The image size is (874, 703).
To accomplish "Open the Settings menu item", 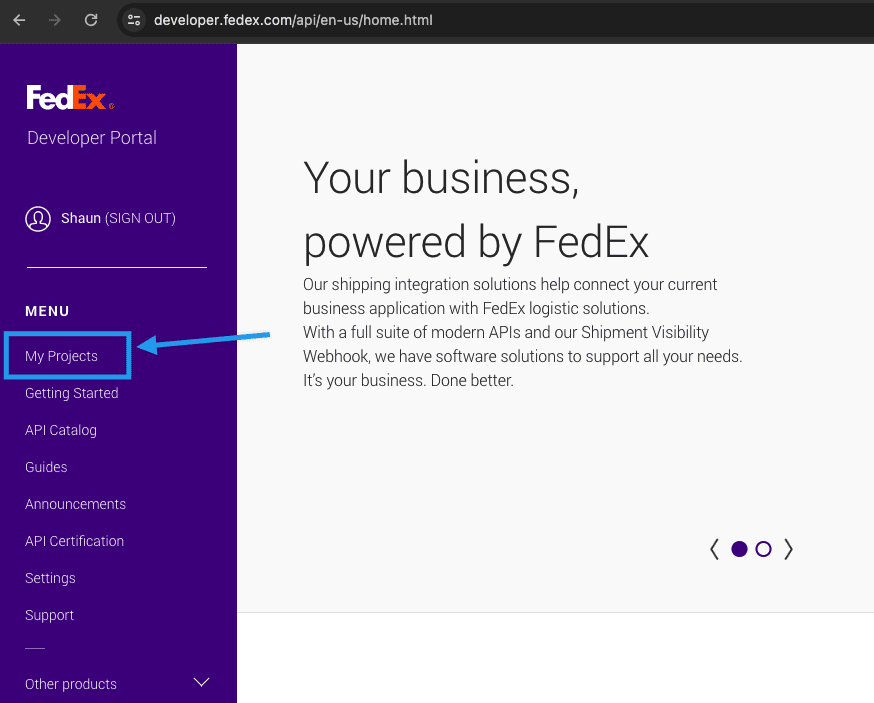I will (50, 578).
